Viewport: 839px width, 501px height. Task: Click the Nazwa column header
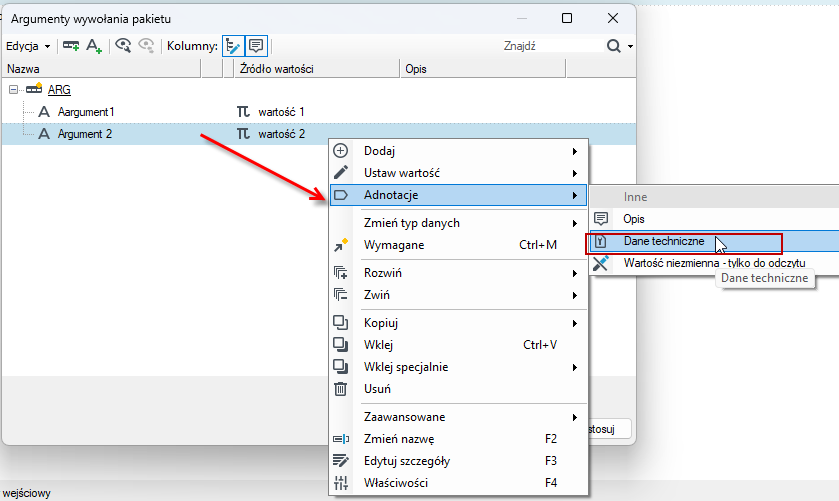point(102,69)
